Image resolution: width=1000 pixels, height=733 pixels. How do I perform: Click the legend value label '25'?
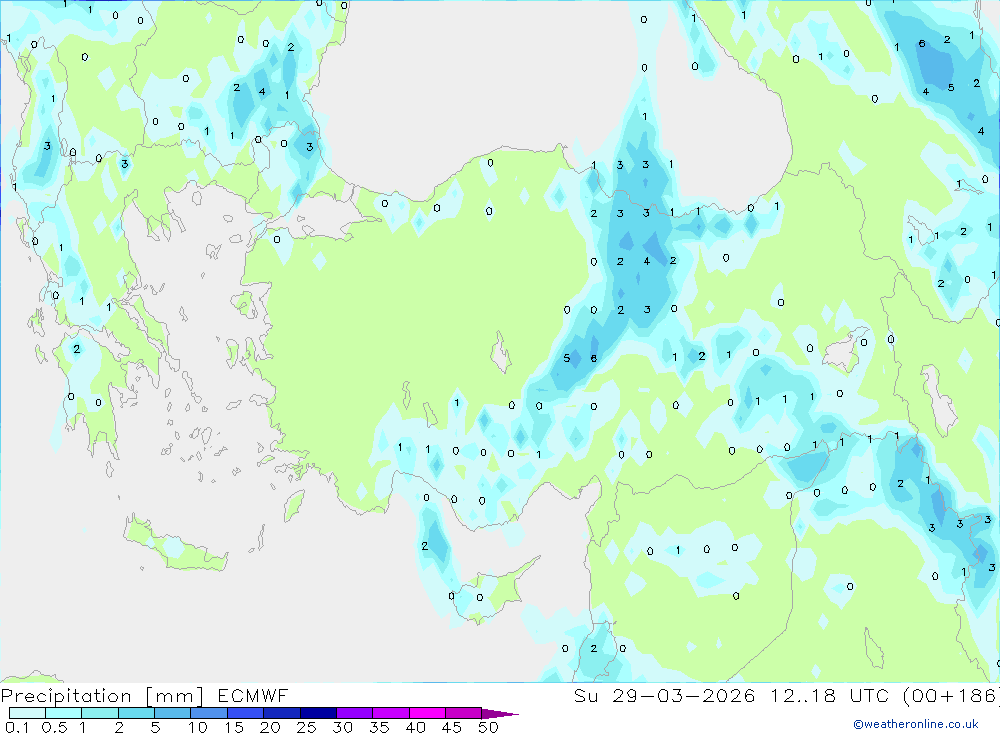(x=307, y=727)
